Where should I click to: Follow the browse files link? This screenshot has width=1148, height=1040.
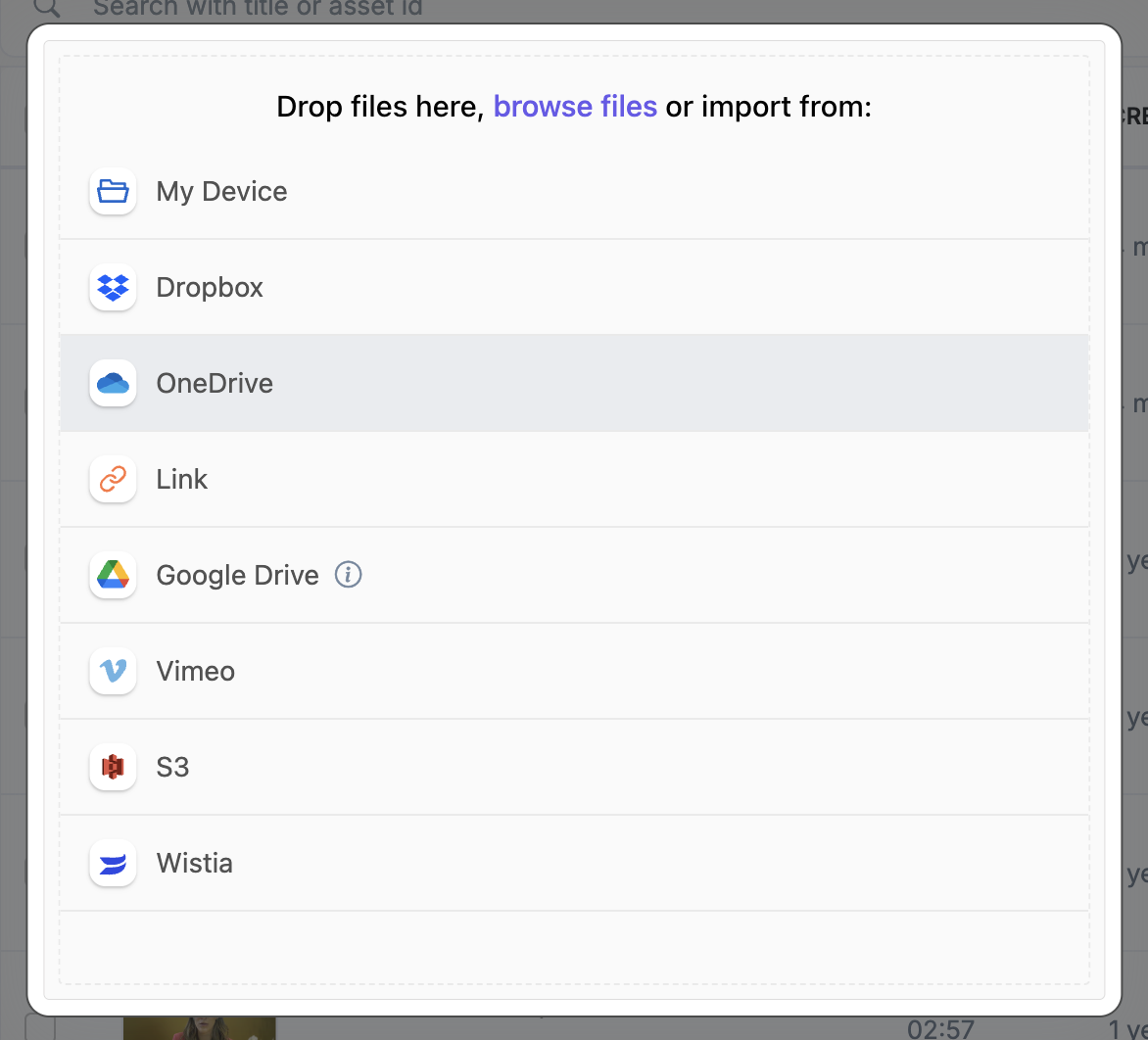[x=575, y=107]
